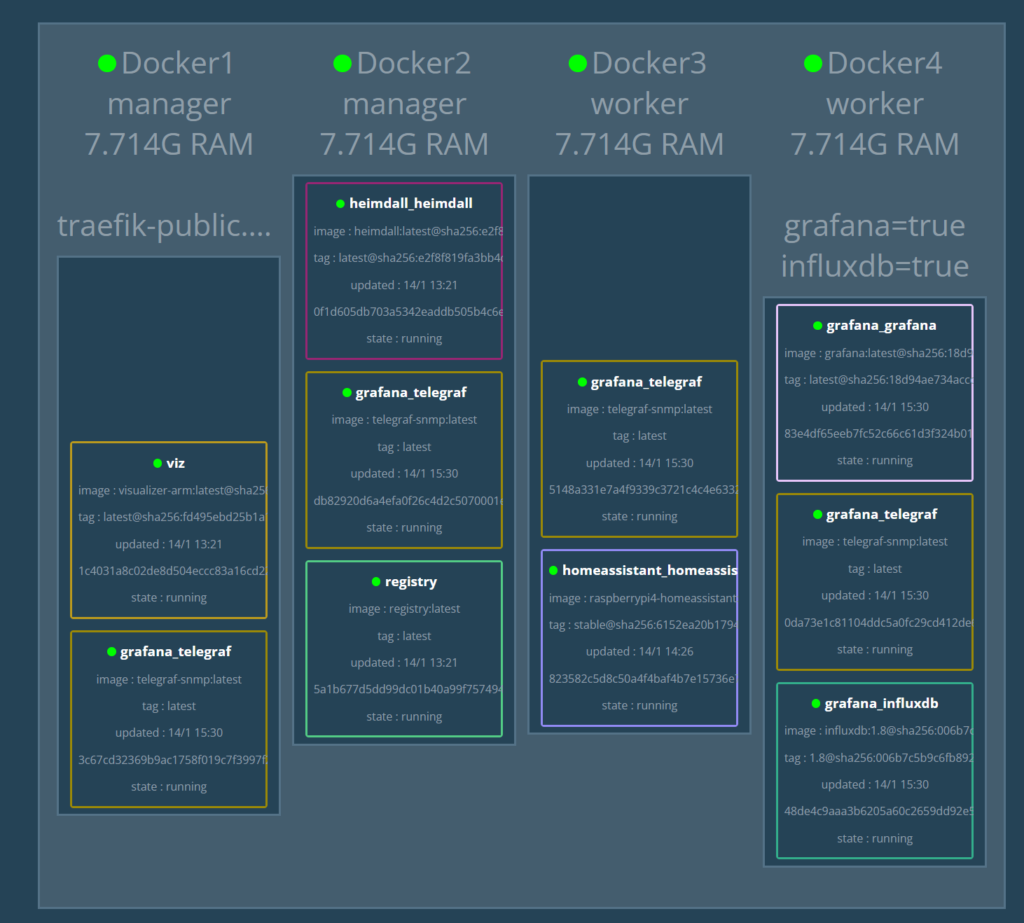Click container ID 1c4031a8c02de8d504eccc83a16cd2

172,571
